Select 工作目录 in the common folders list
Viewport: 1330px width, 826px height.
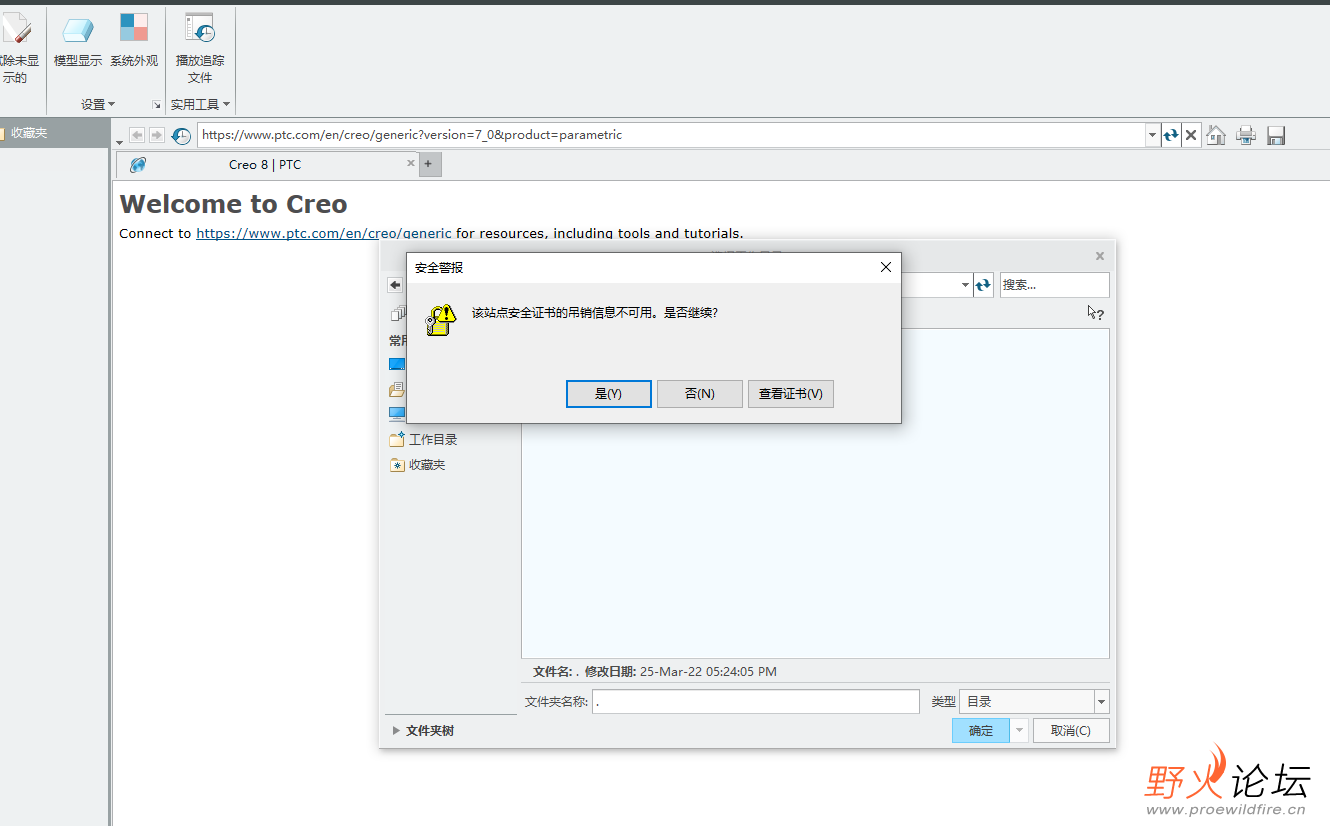pos(424,439)
